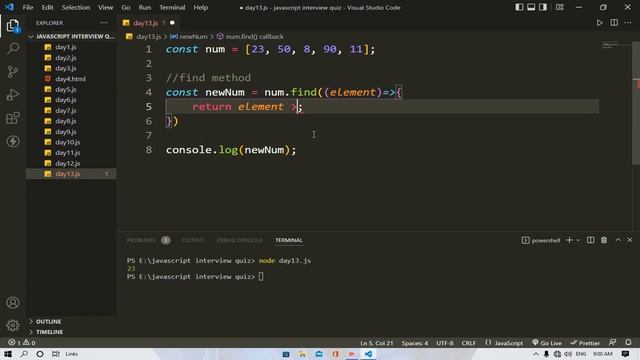Close the terminal panel
The image size is (640, 360).
(629, 240)
